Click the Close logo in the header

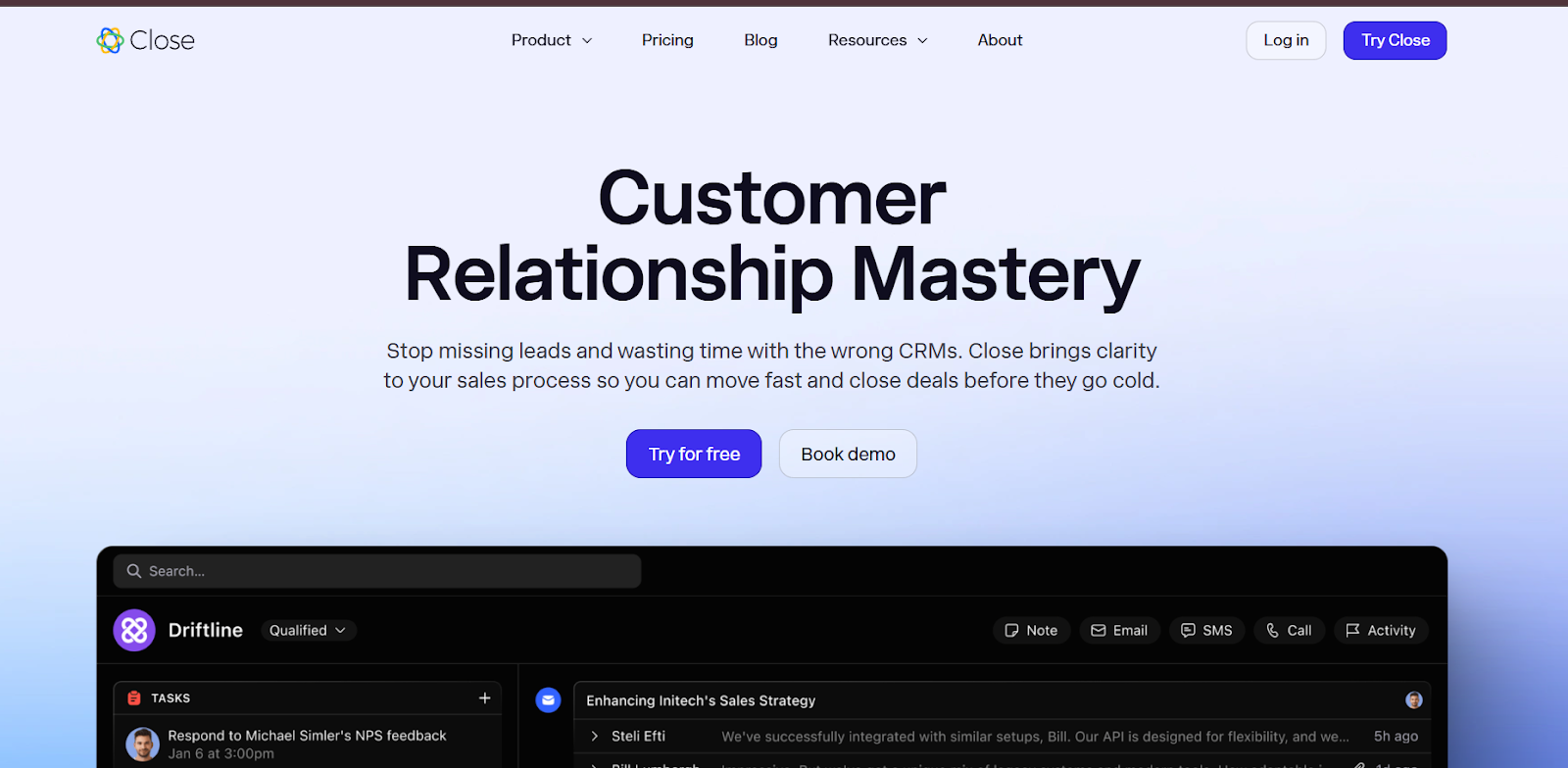tap(145, 40)
